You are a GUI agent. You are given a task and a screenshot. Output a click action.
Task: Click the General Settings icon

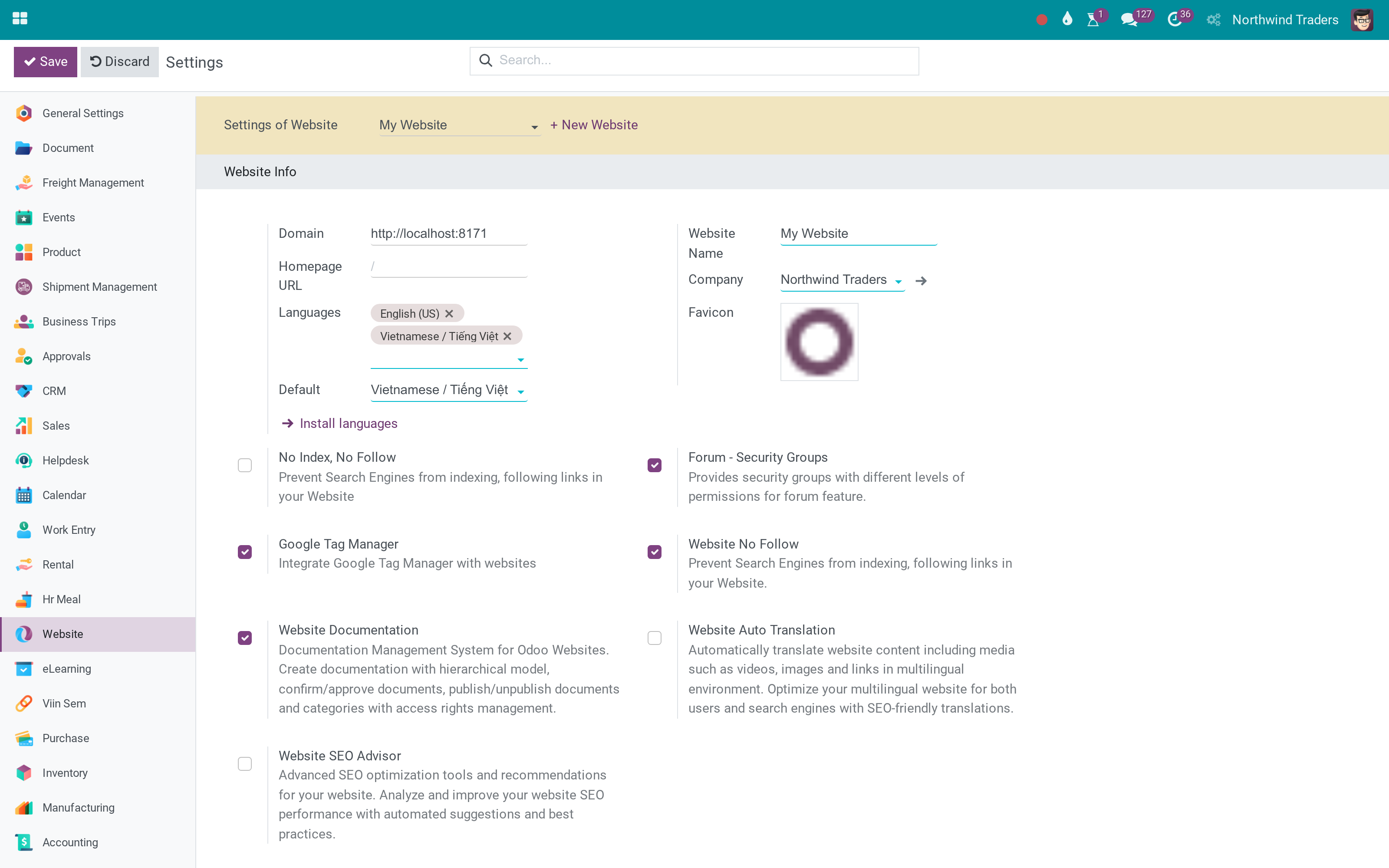(23, 113)
